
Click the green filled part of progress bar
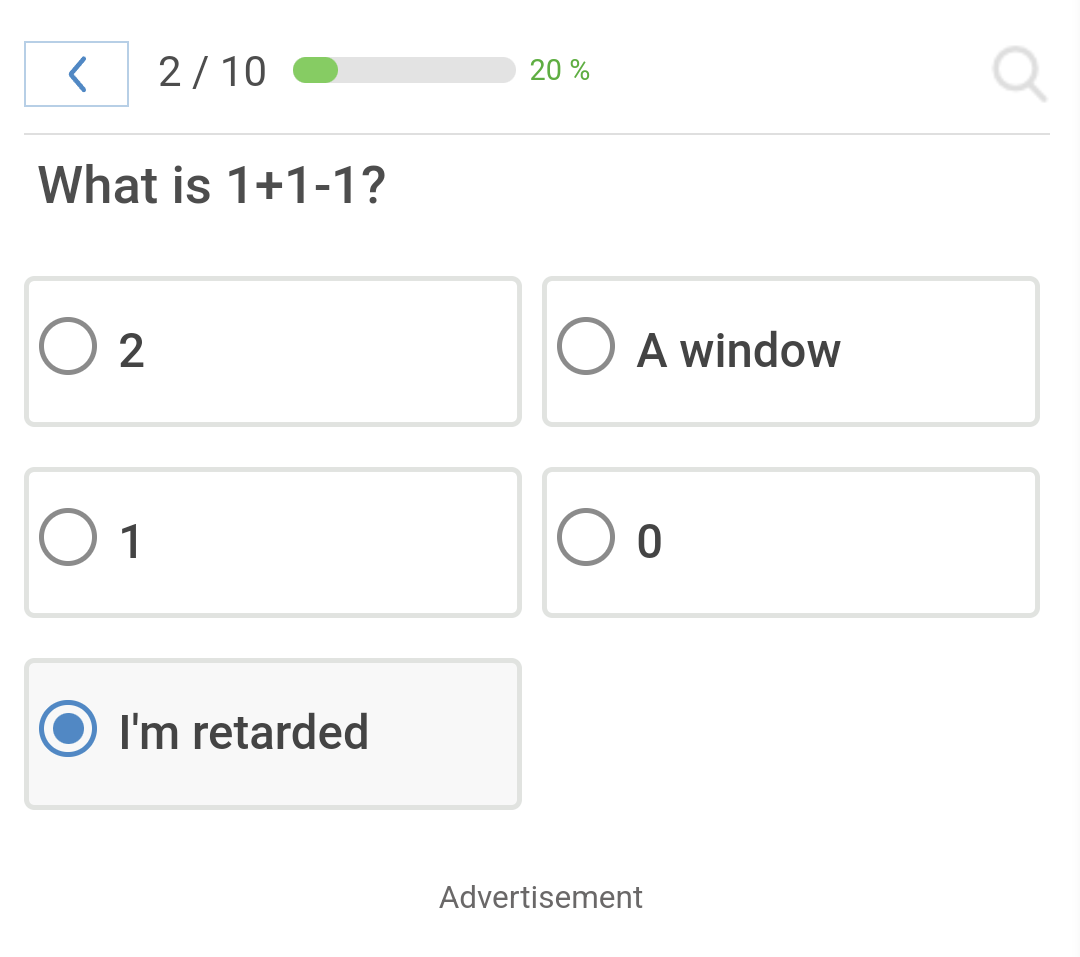315,70
